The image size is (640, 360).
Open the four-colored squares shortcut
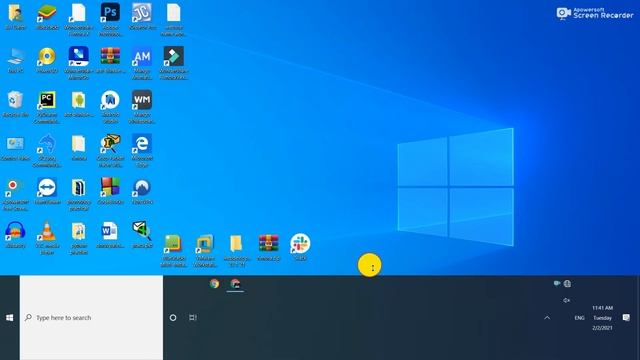click(x=110, y=191)
